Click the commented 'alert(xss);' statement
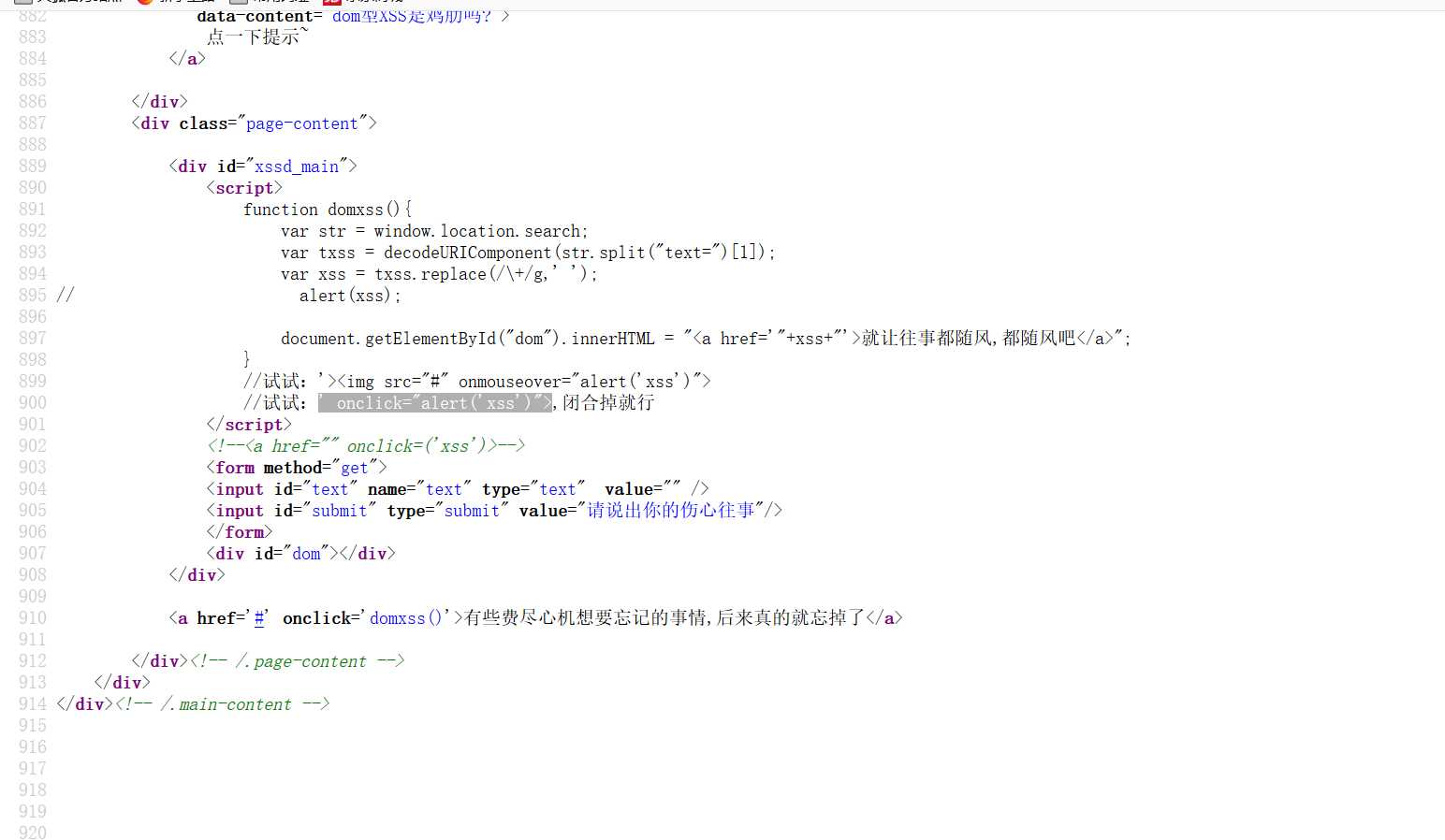Viewport: 1445px width, 840px height. 350,296
